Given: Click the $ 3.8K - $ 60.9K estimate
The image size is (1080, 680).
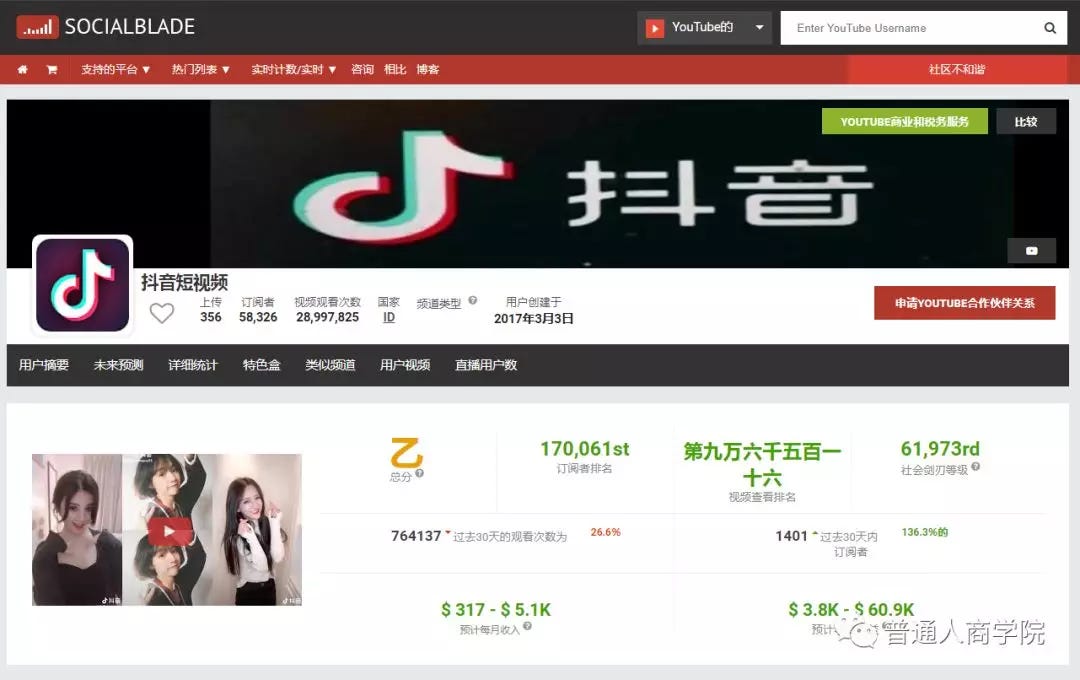Looking at the screenshot, I should point(851,610).
